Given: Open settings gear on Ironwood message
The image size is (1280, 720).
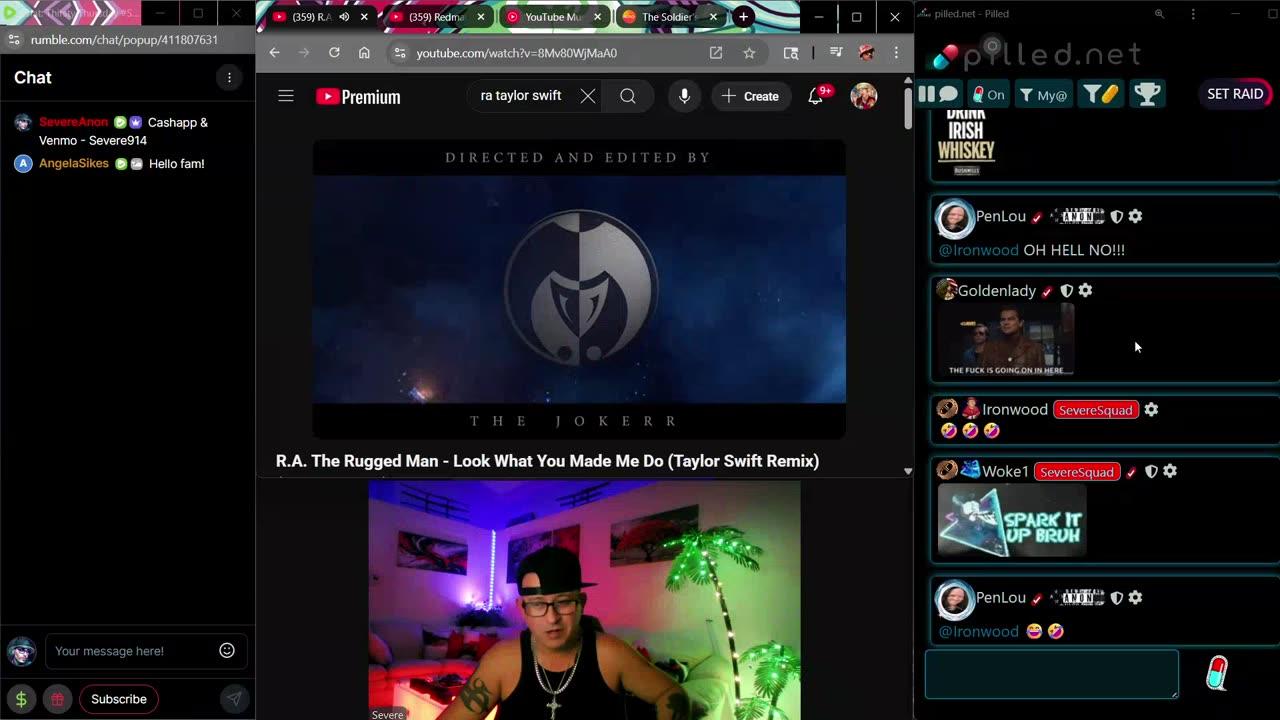Looking at the screenshot, I should [1151, 409].
